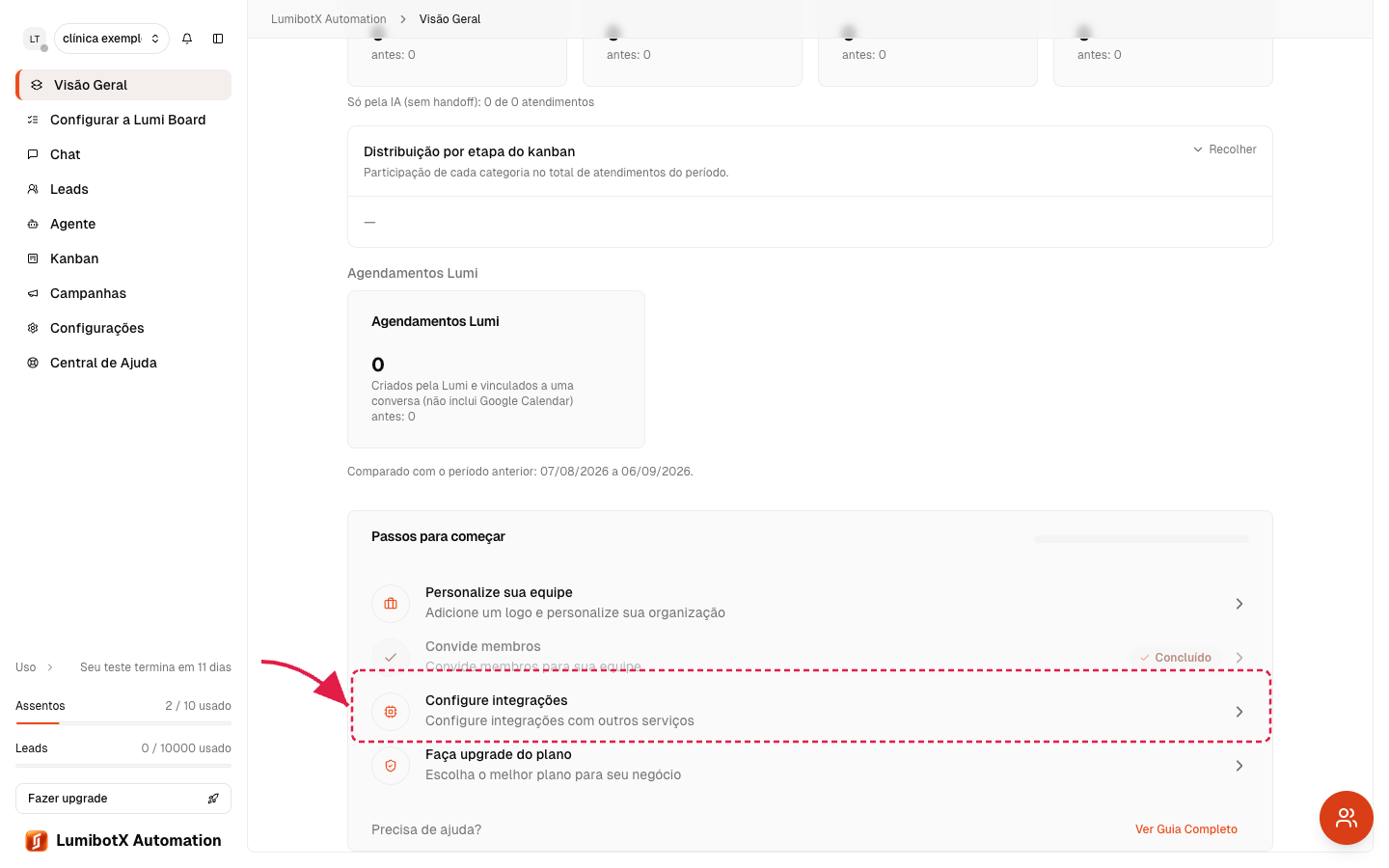This screenshot has width=1389, height=868.
Task: Visit Central de Ajuda
Action: [123, 363]
